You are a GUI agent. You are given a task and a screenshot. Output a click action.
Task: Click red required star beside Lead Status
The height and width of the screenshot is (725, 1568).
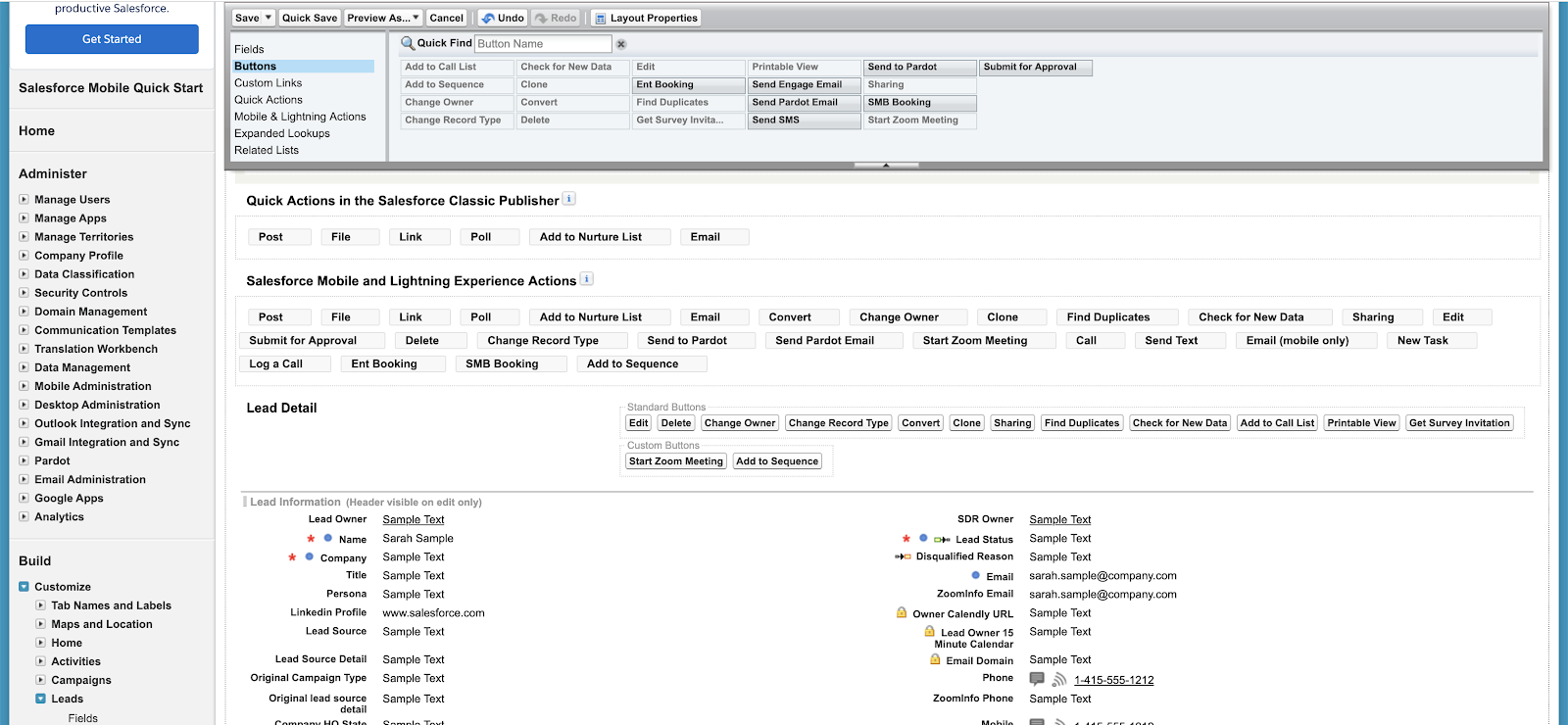tap(906, 538)
